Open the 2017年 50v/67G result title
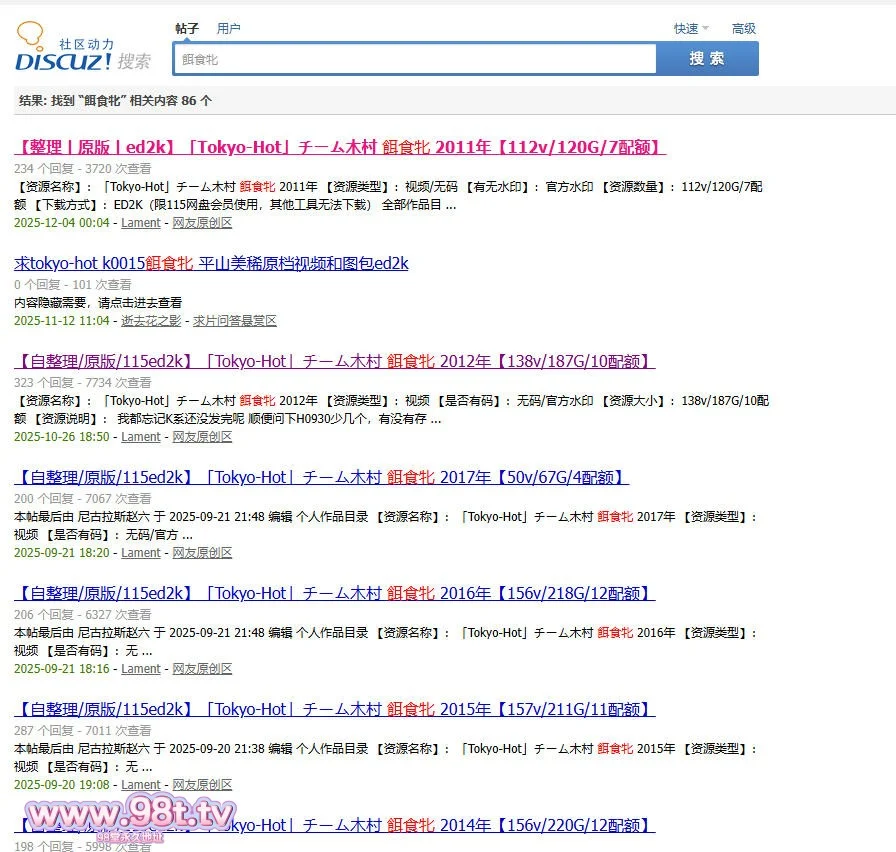Image resolution: width=896 pixels, height=852 pixels. tap(321, 478)
